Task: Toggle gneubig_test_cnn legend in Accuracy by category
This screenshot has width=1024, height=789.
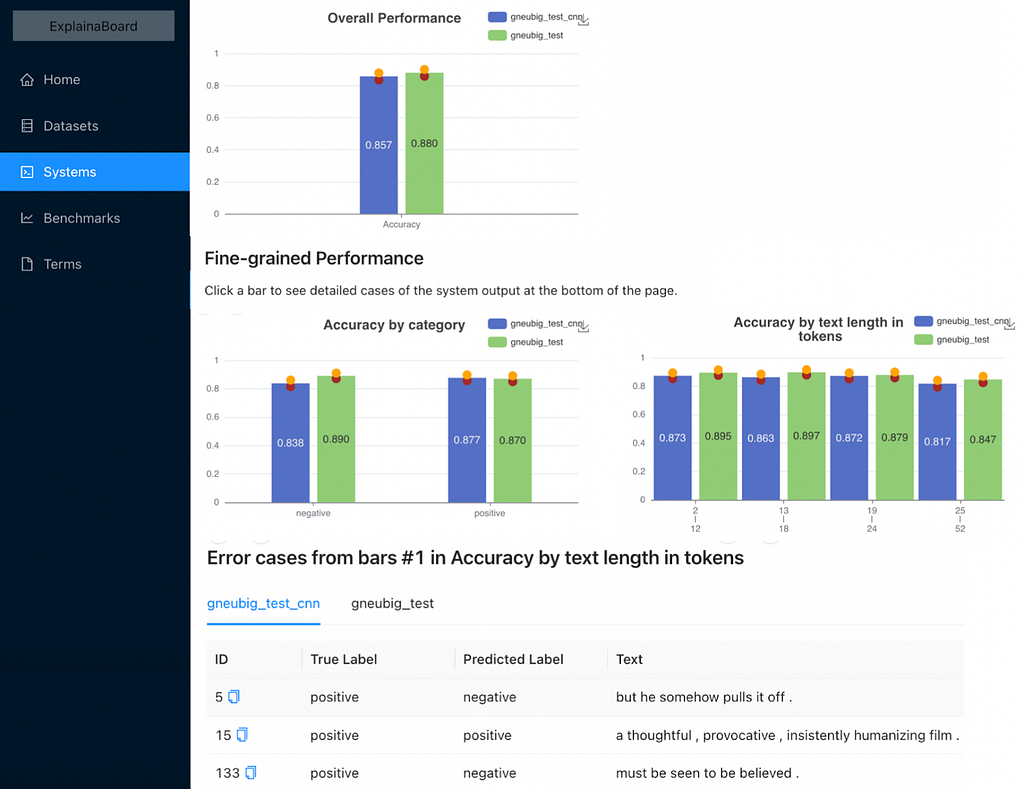Action: tap(535, 323)
